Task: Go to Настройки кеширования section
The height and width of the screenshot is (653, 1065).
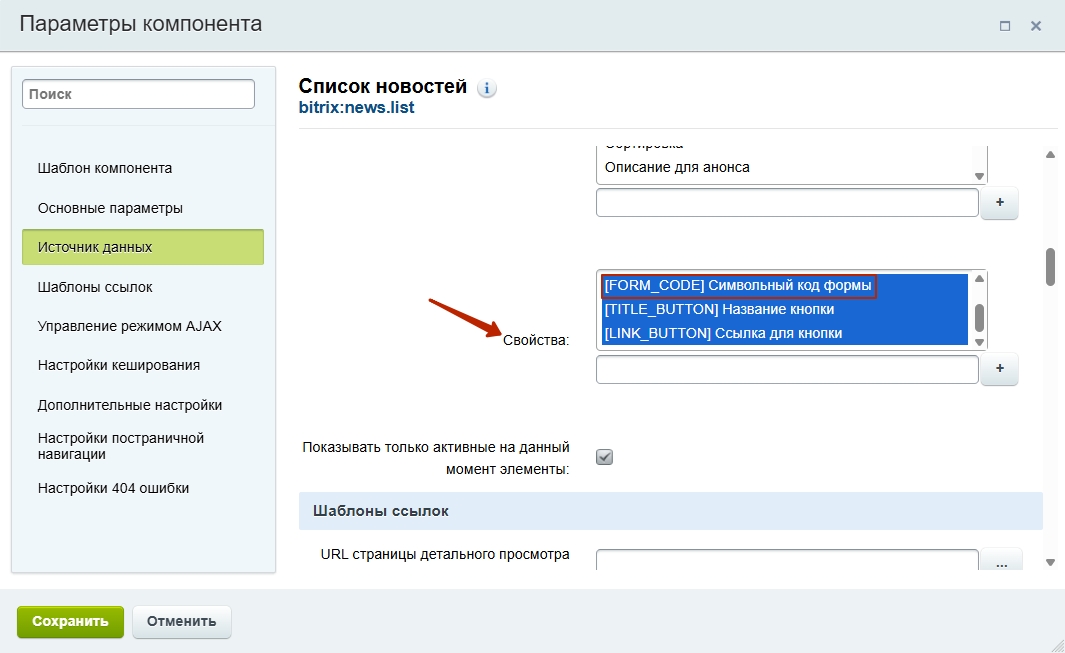Action: pos(118,365)
